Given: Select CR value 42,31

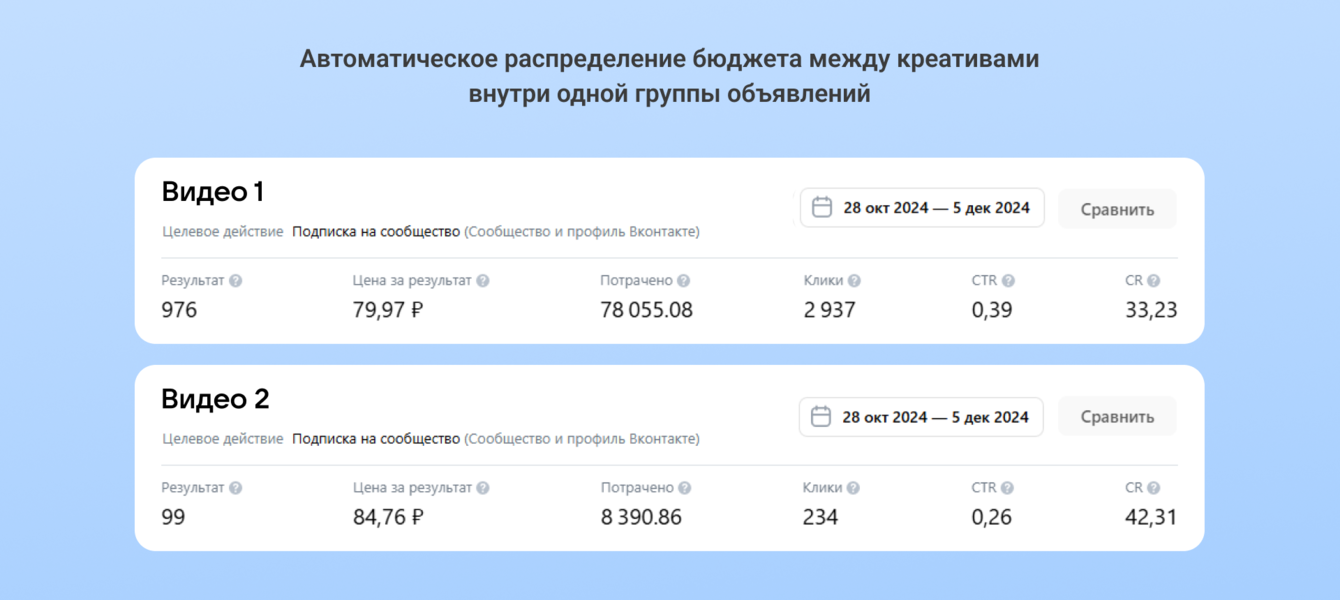Looking at the screenshot, I should 1151,517.
